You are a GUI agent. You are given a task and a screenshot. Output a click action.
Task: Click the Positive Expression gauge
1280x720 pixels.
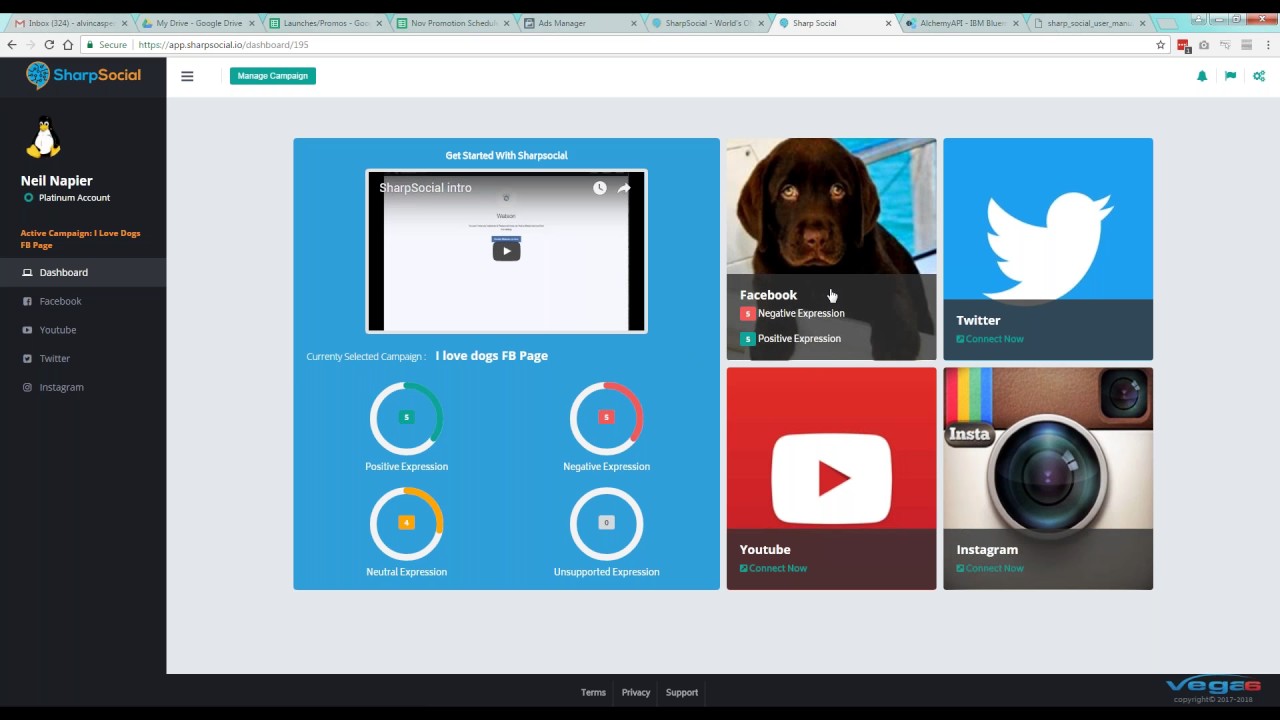pos(406,417)
